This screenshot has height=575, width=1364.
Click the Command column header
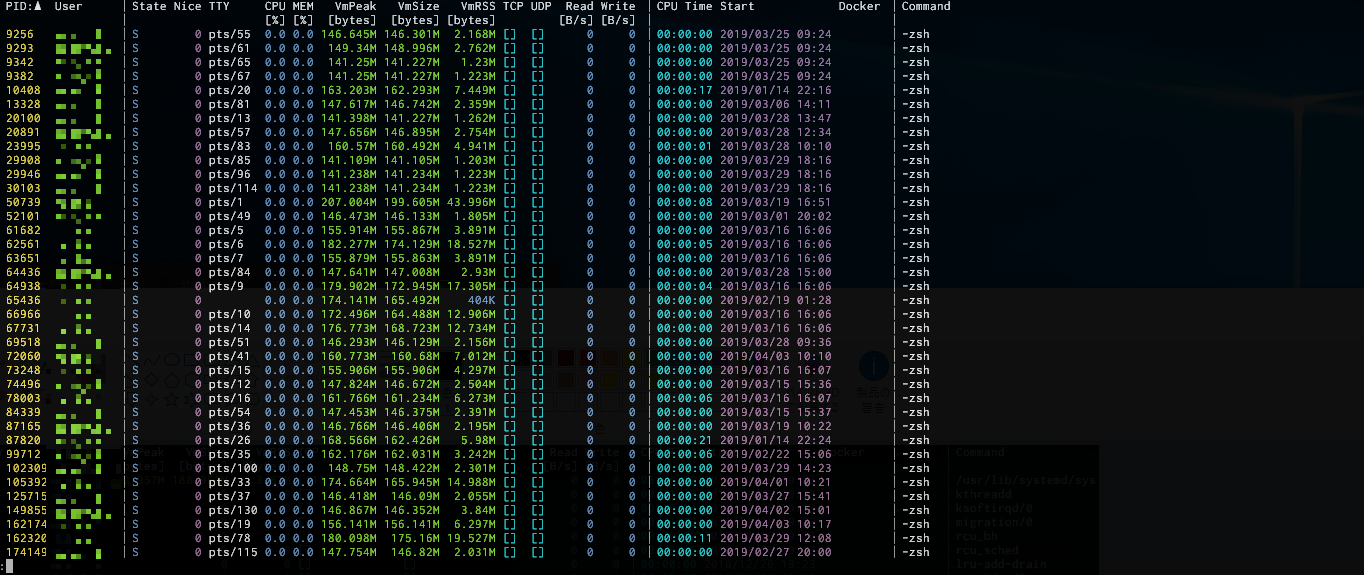click(926, 6)
